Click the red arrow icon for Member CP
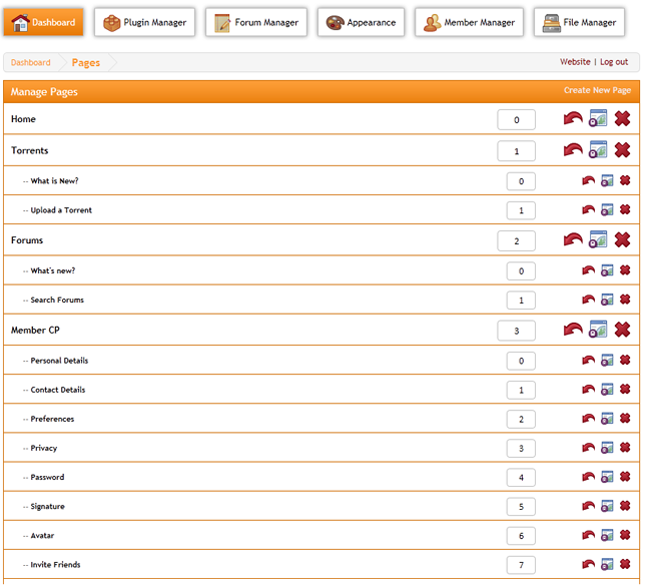The height and width of the screenshot is (585, 647). tap(573, 330)
